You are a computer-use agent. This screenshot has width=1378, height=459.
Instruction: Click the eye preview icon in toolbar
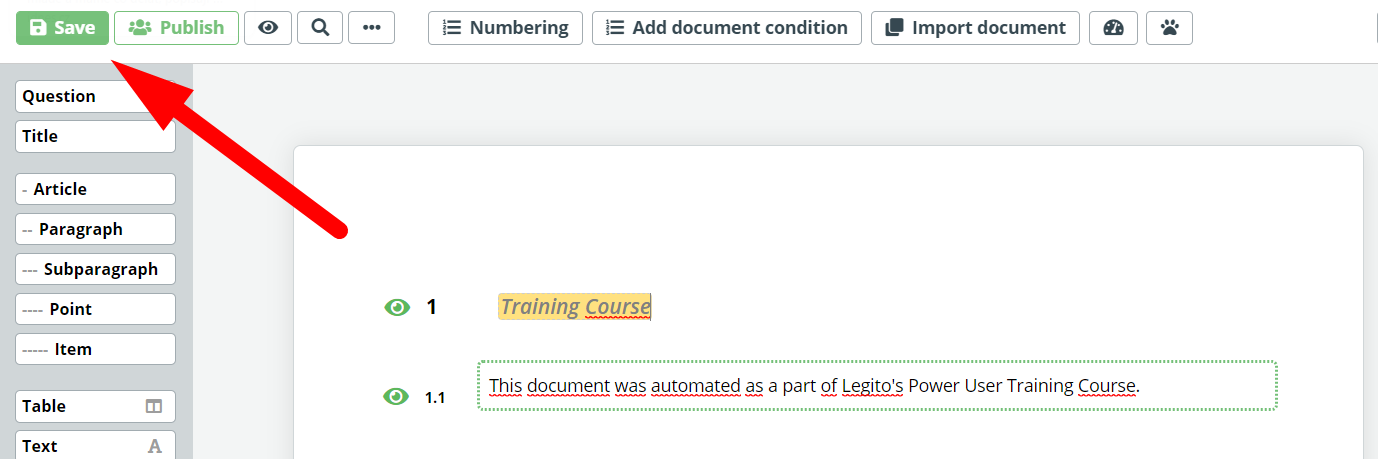click(x=268, y=28)
